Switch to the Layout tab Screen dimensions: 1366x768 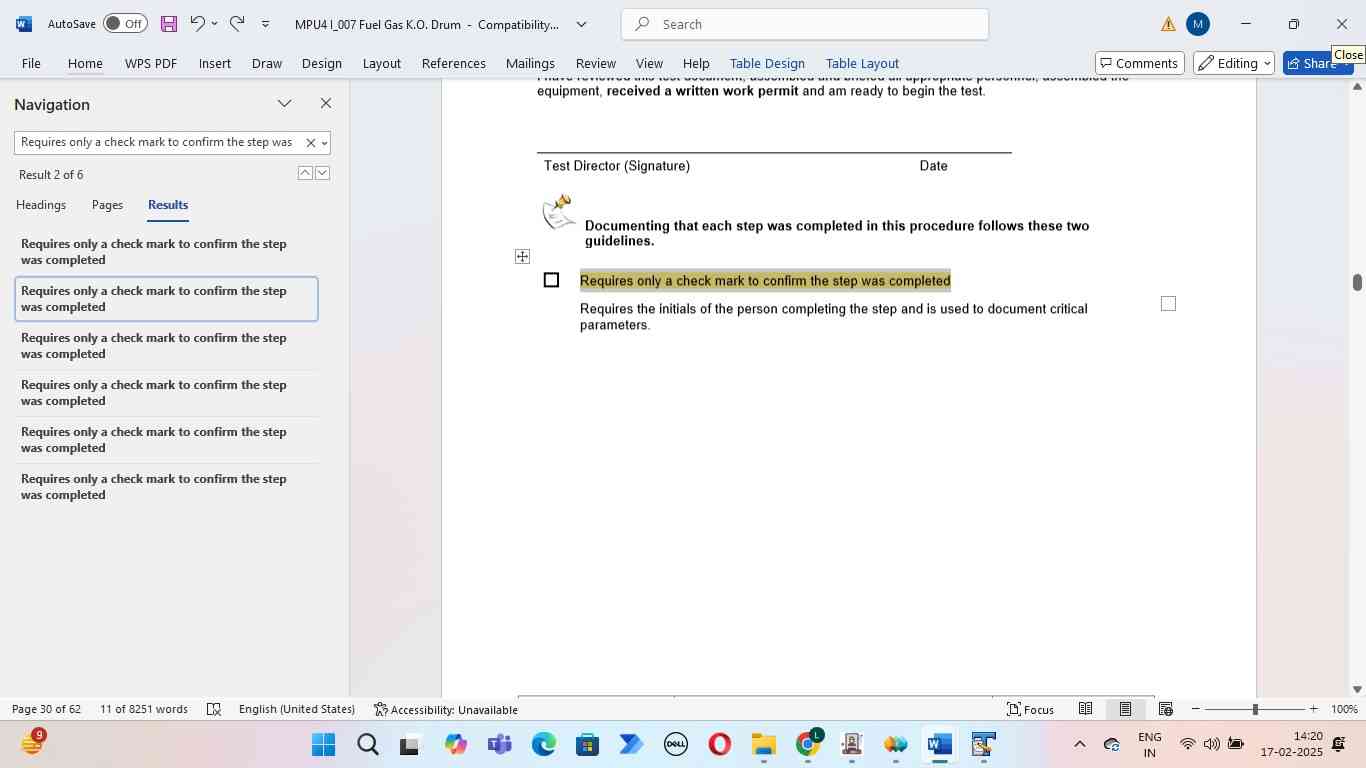click(382, 63)
